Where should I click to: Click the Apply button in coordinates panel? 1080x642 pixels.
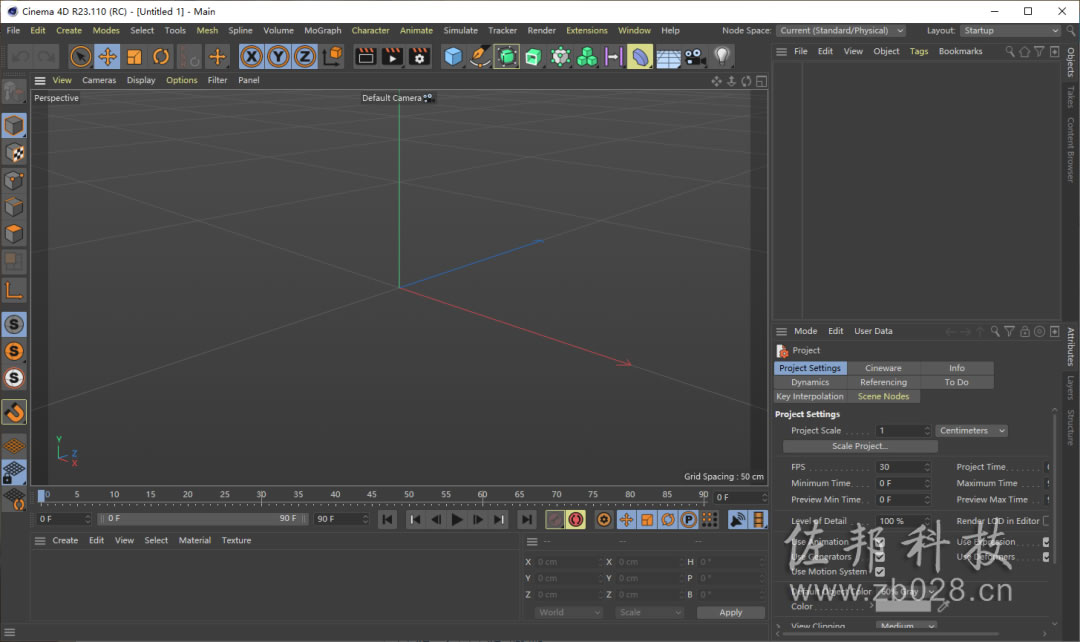coord(731,612)
